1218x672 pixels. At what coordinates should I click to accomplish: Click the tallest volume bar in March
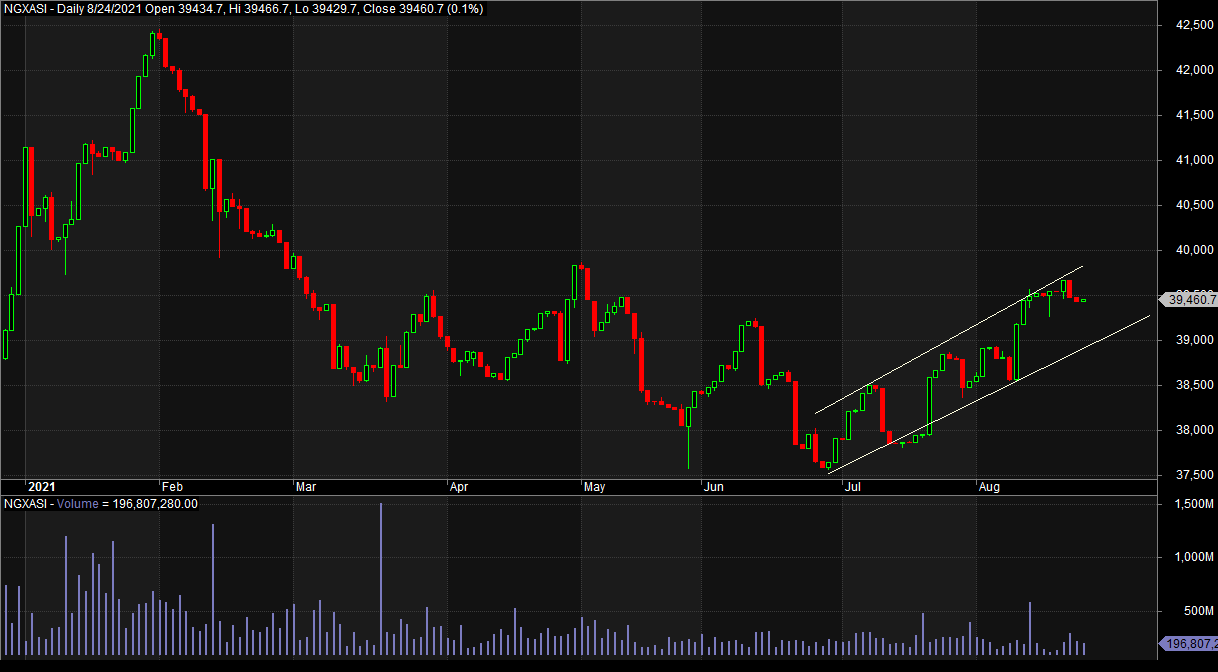coord(381,580)
